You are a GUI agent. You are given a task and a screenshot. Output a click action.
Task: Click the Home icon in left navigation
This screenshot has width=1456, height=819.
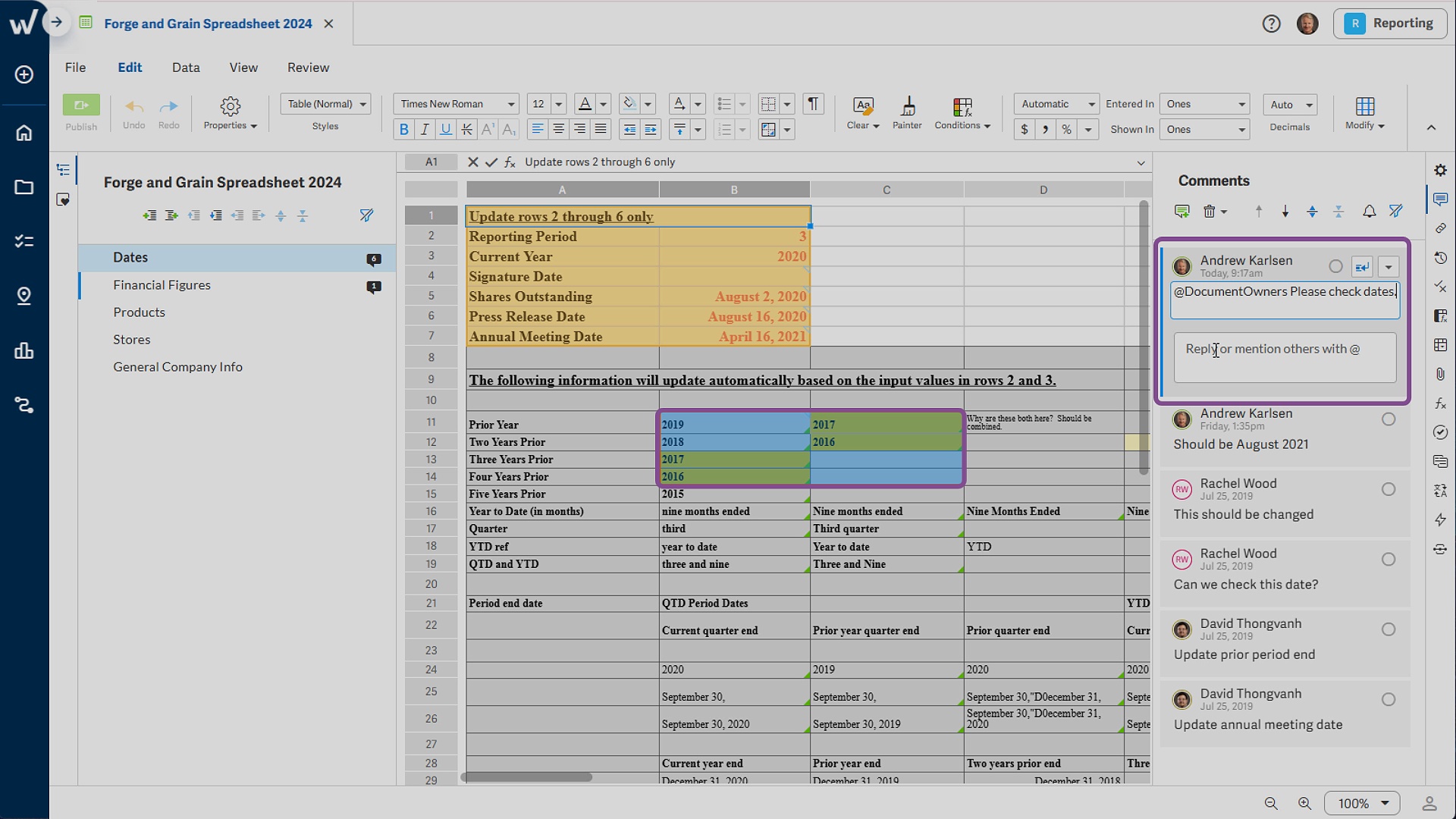click(x=24, y=133)
